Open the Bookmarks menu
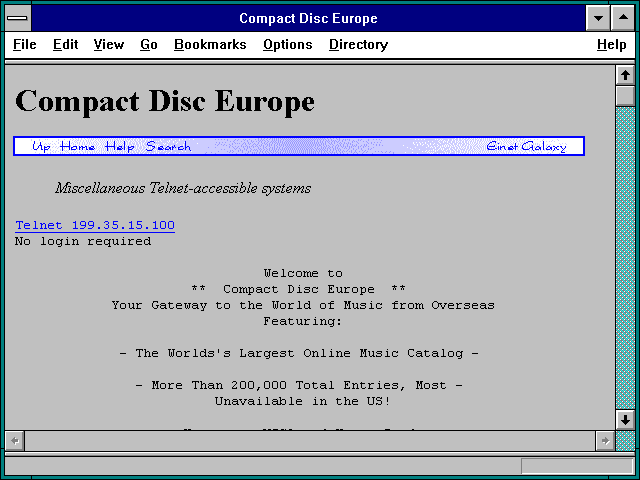640x480 pixels. click(x=210, y=44)
